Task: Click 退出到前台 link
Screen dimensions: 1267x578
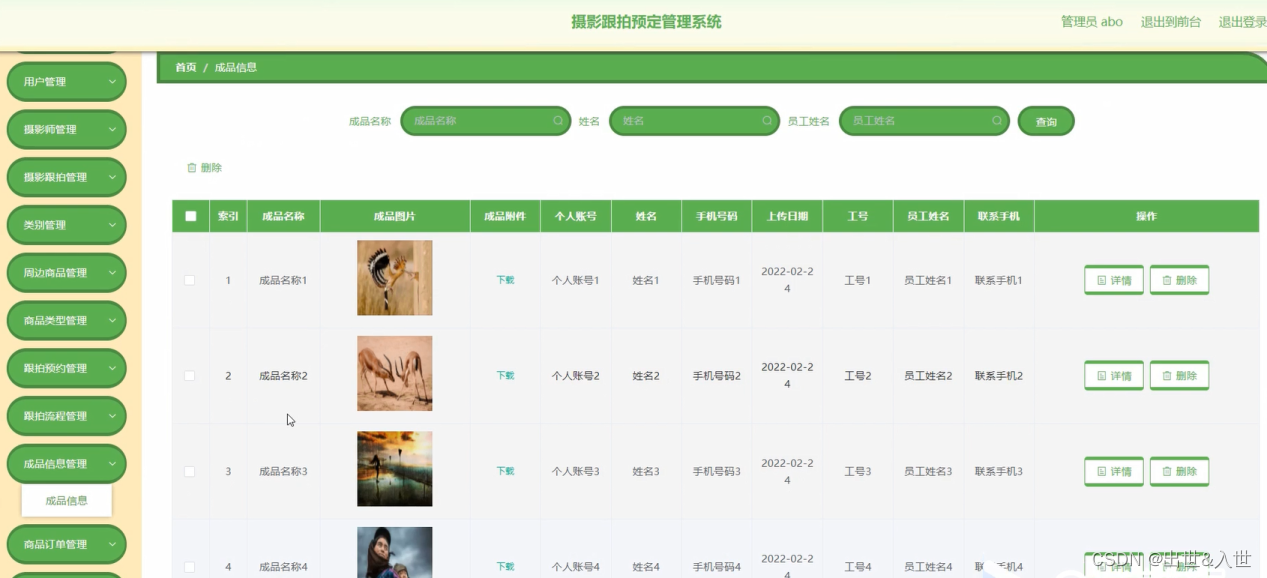Action: (x=1171, y=22)
